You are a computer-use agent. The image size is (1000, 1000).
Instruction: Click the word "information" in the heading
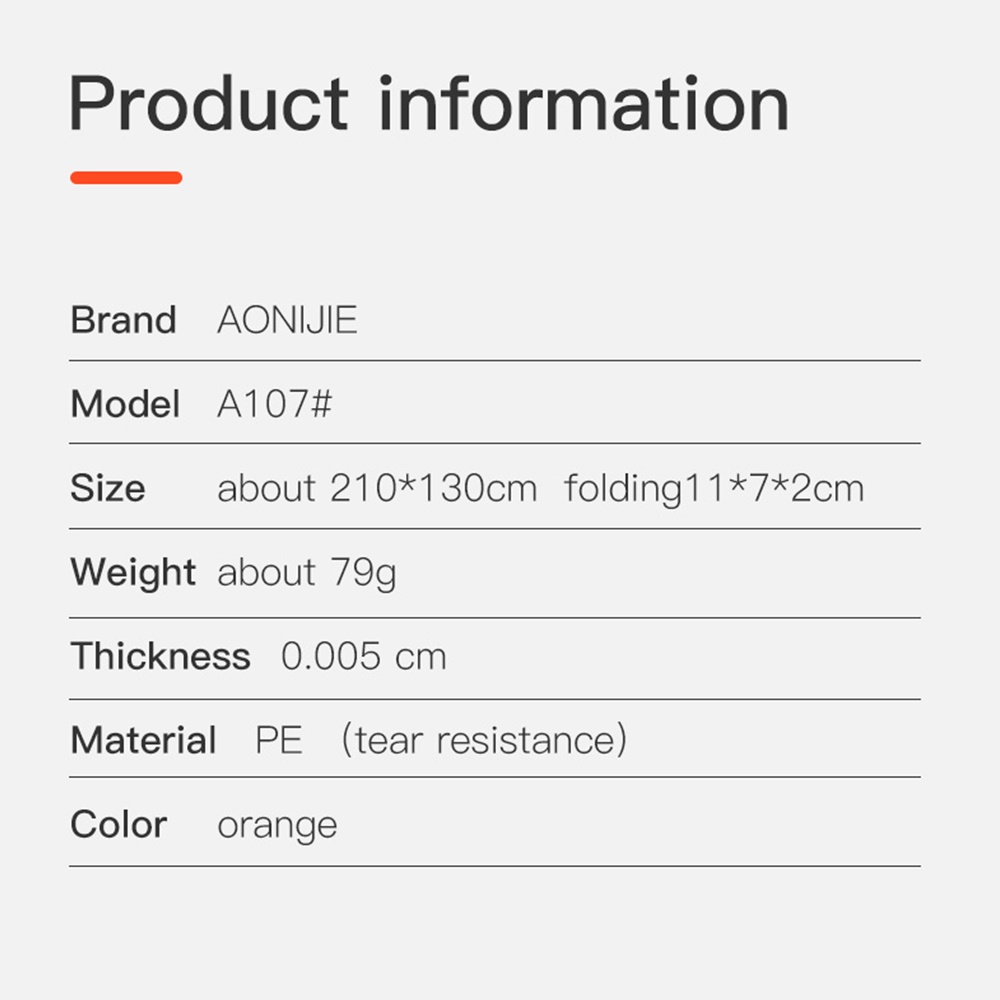tap(584, 104)
